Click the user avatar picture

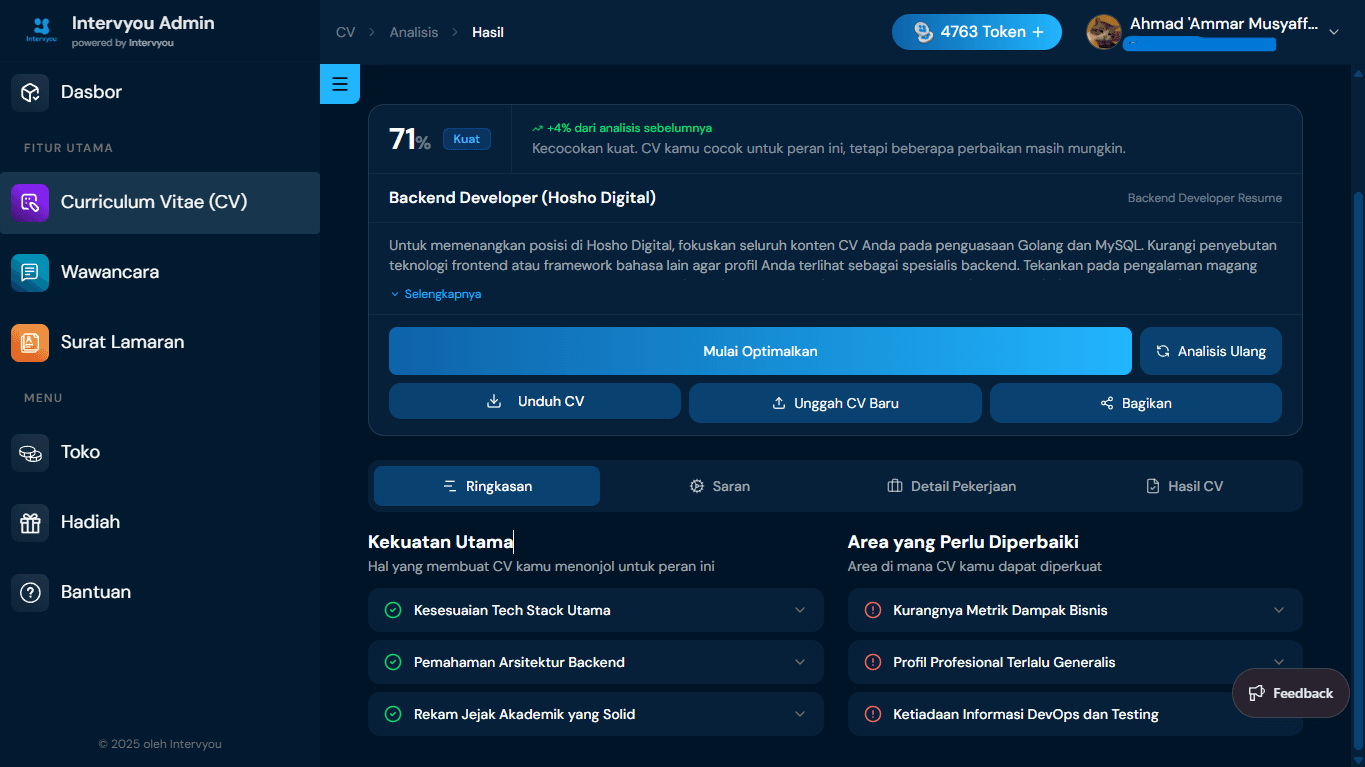(1104, 32)
